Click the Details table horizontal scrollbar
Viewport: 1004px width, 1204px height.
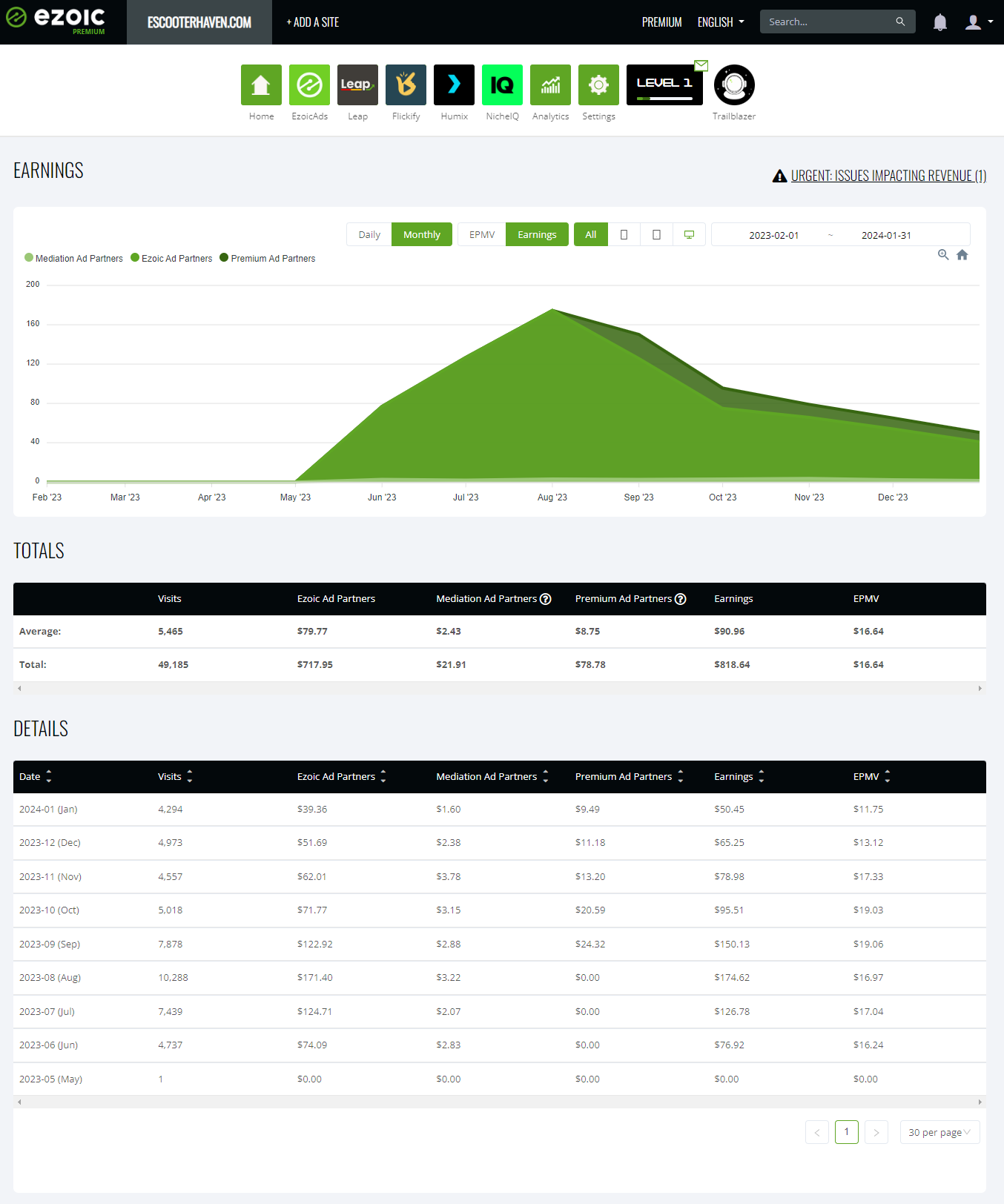coord(500,1102)
